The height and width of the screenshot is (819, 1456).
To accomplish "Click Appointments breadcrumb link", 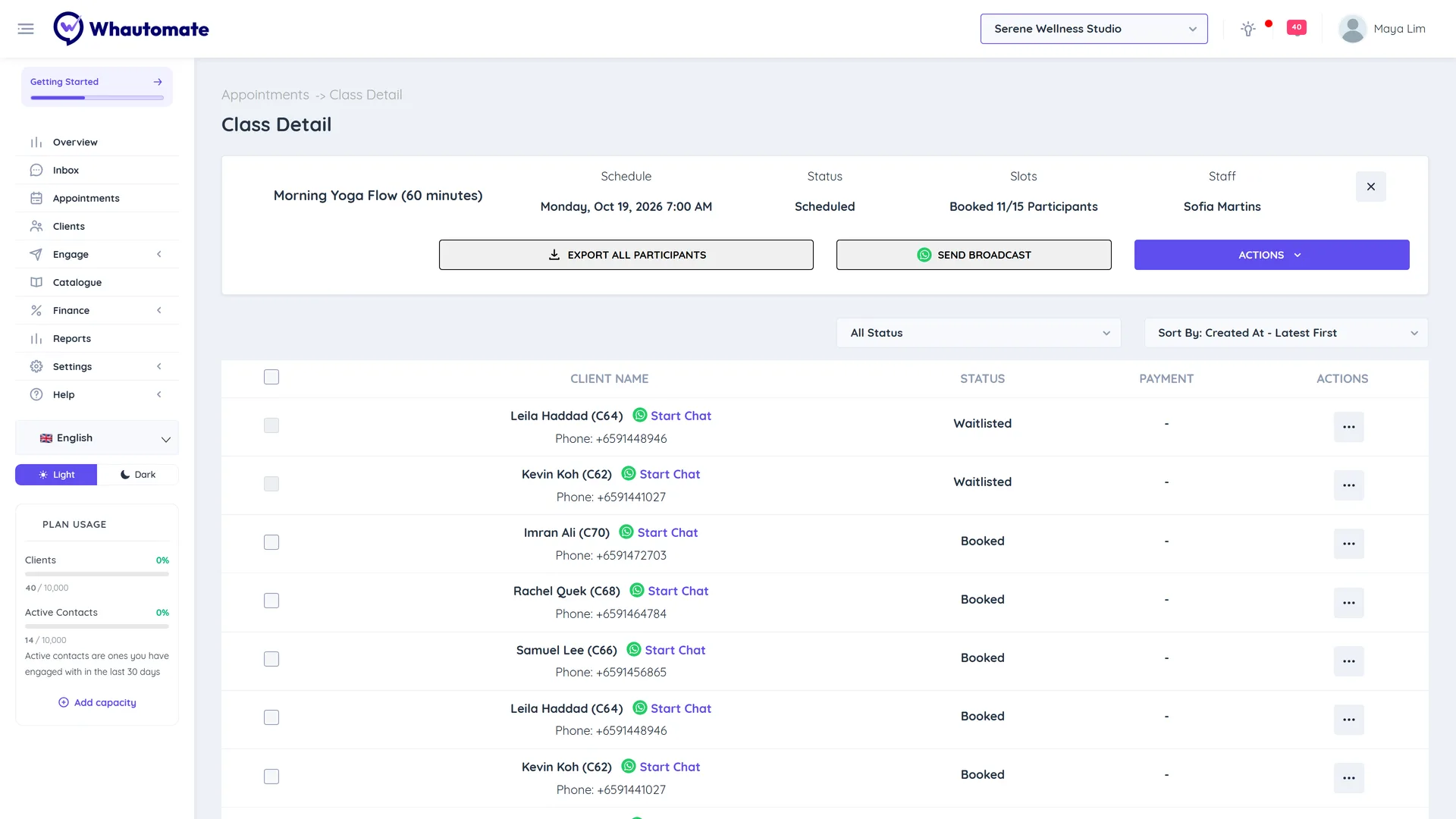I will coord(265,95).
